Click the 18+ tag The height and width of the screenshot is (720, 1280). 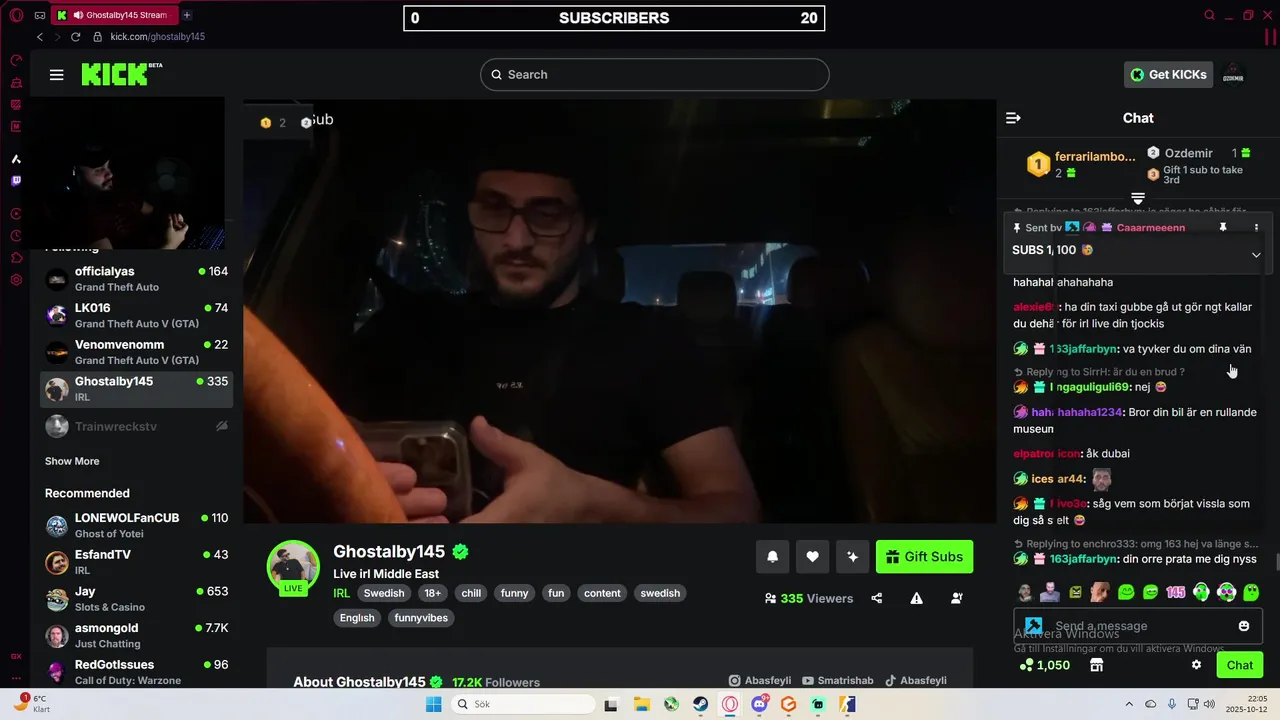coord(432,593)
